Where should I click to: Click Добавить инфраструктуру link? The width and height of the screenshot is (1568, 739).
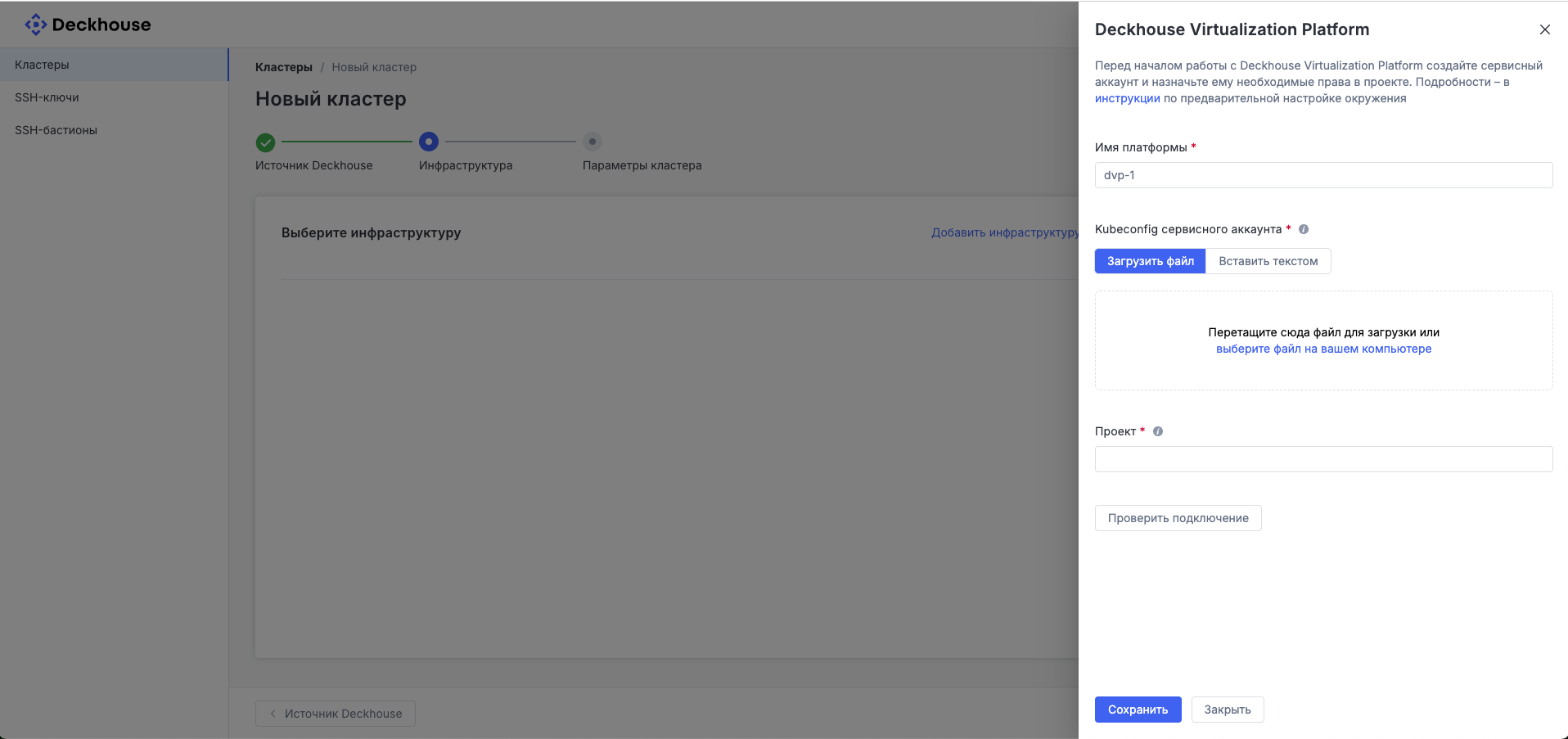[x=1006, y=232]
